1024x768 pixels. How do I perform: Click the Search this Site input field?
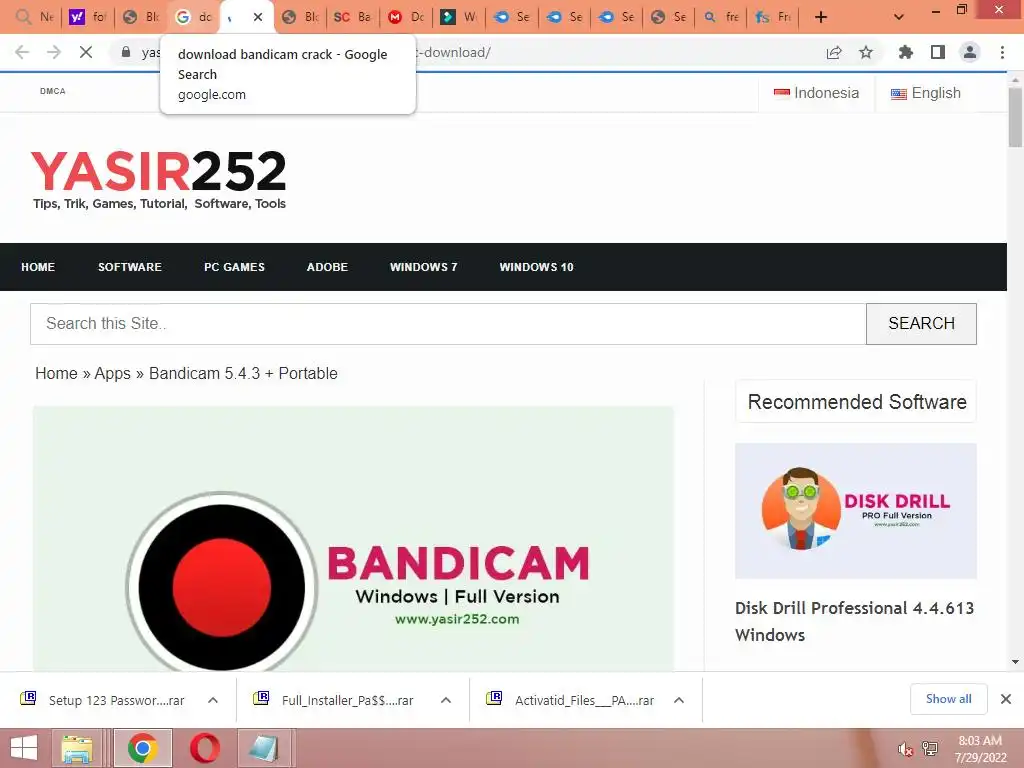(448, 324)
